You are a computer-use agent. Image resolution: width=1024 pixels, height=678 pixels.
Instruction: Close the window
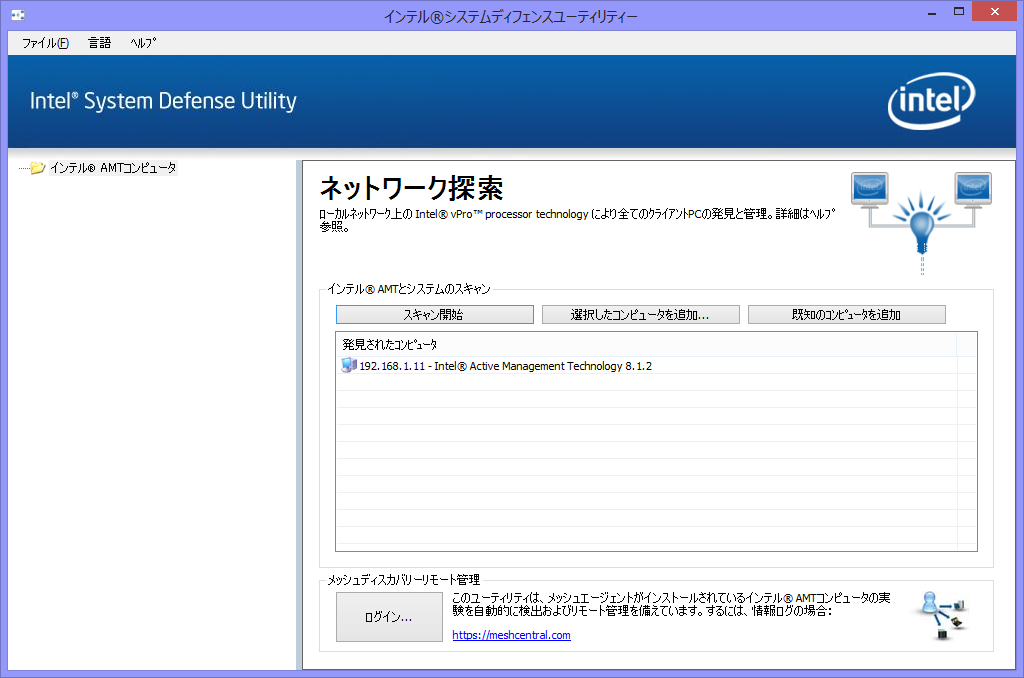tap(995, 12)
